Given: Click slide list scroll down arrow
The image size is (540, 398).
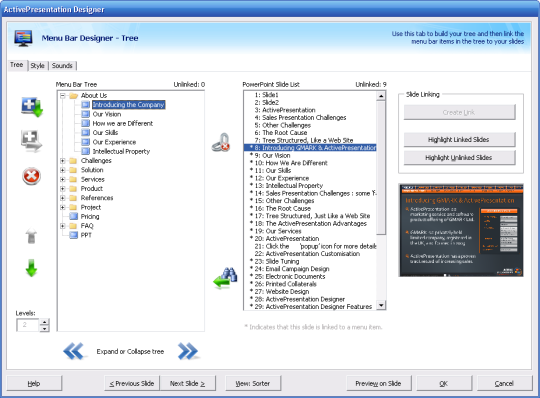Looking at the screenshot, I should pos(381,305).
